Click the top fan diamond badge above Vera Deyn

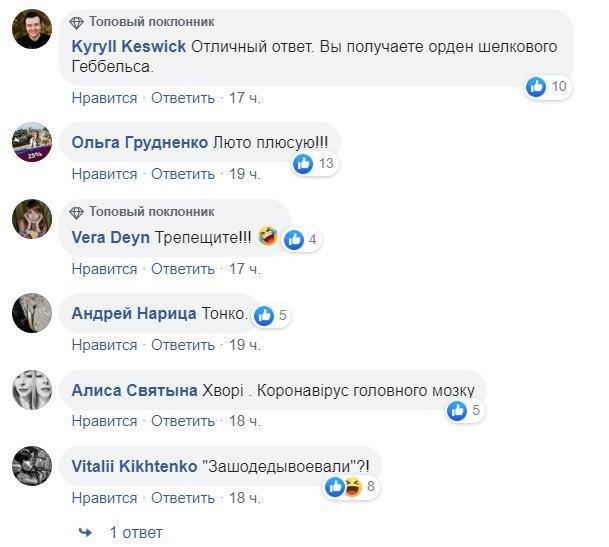(77, 212)
